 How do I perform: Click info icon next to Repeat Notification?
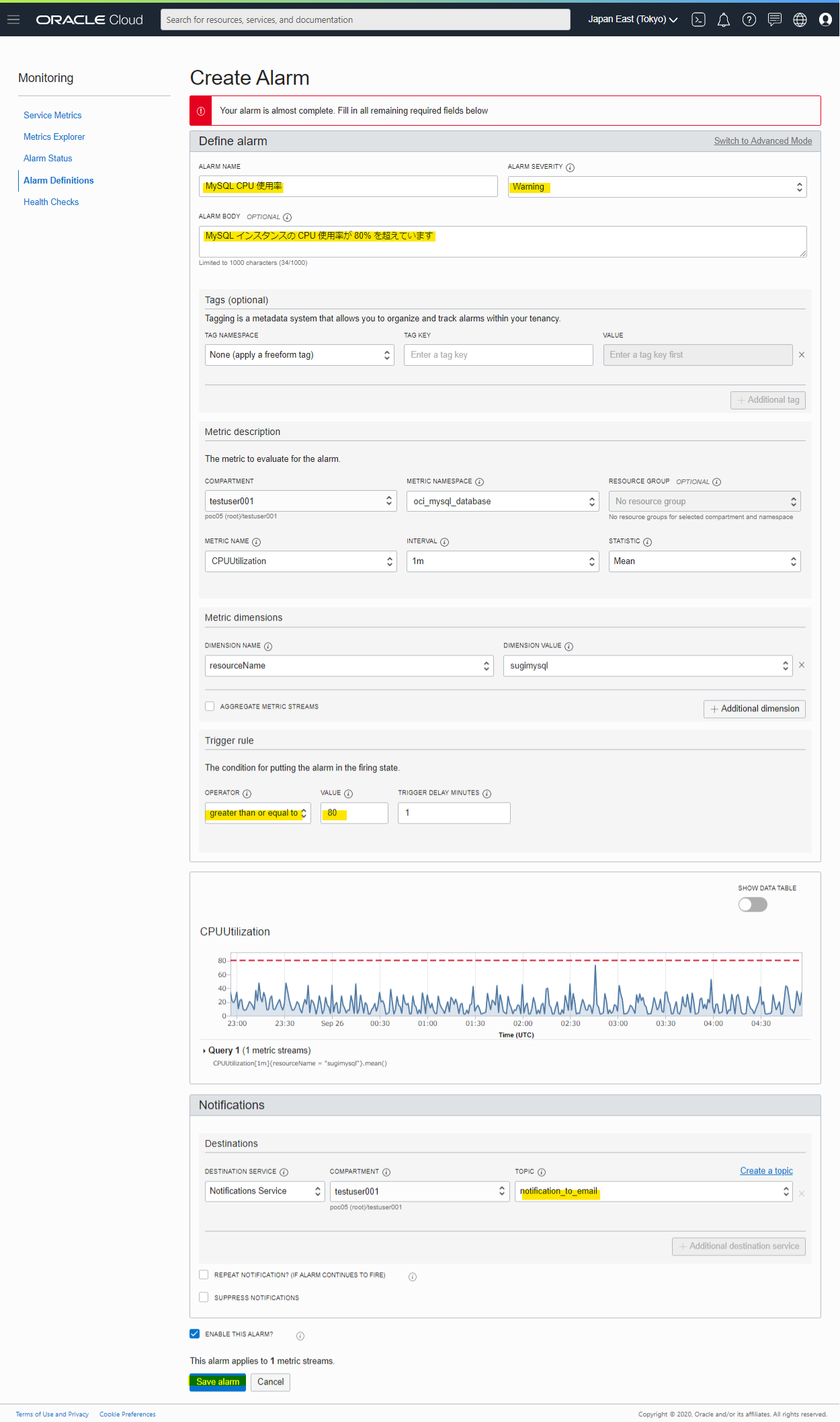coord(413,1277)
